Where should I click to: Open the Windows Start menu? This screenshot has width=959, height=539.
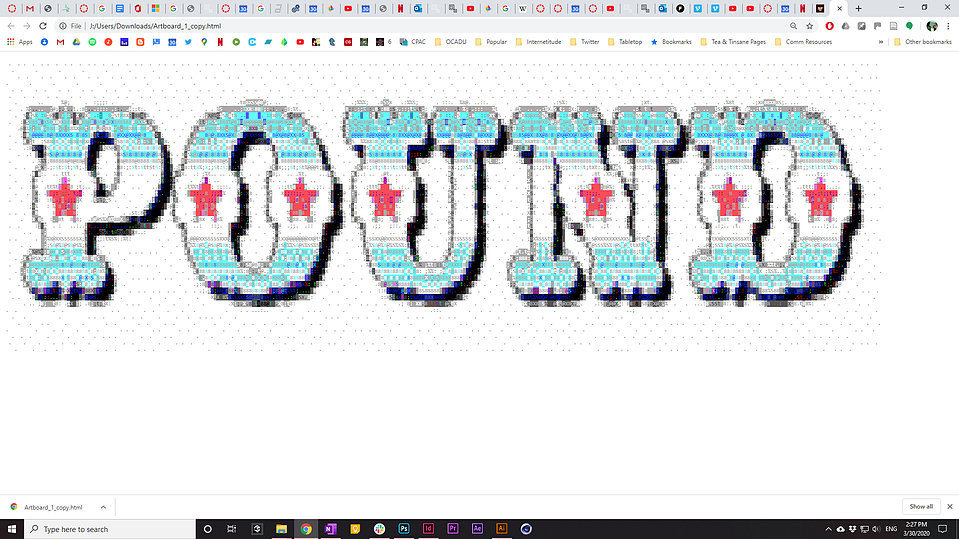click(12, 529)
